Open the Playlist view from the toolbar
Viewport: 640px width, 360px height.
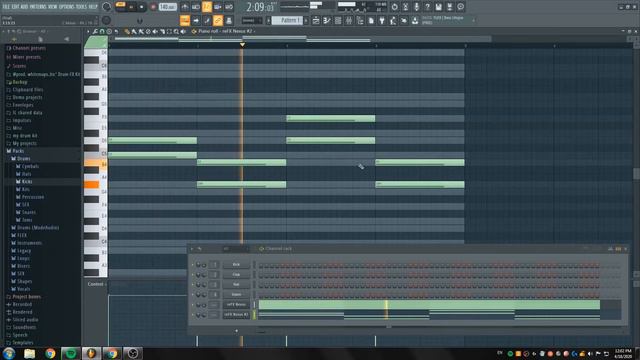point(316,20)
